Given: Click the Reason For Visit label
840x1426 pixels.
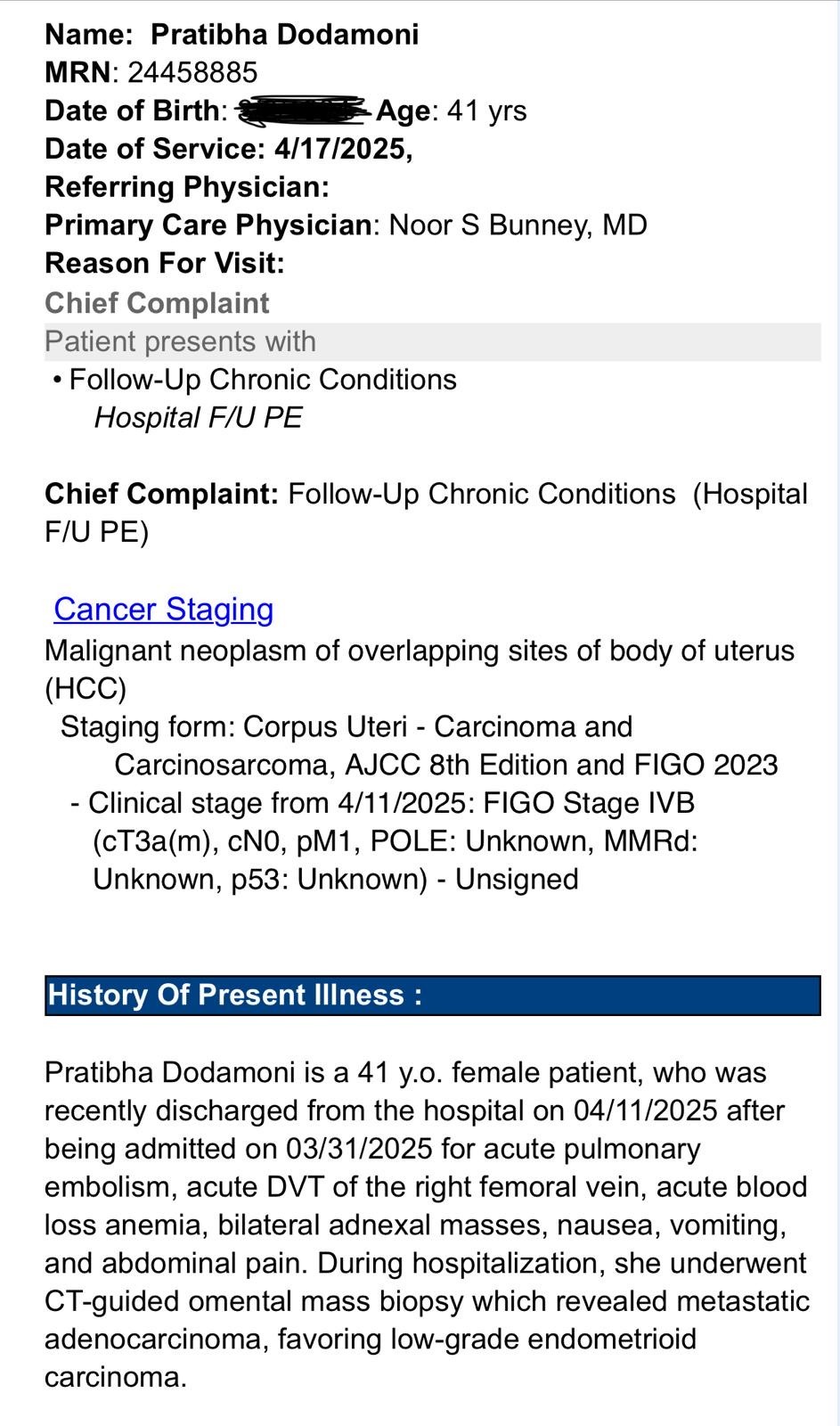Looking at the screenshot, I should point(165,264).
